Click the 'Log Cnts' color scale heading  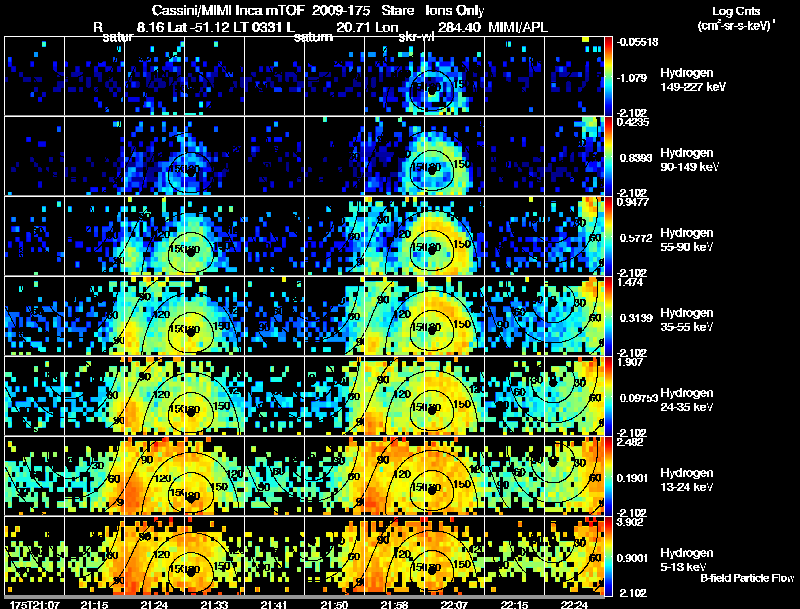coord(736,11)
